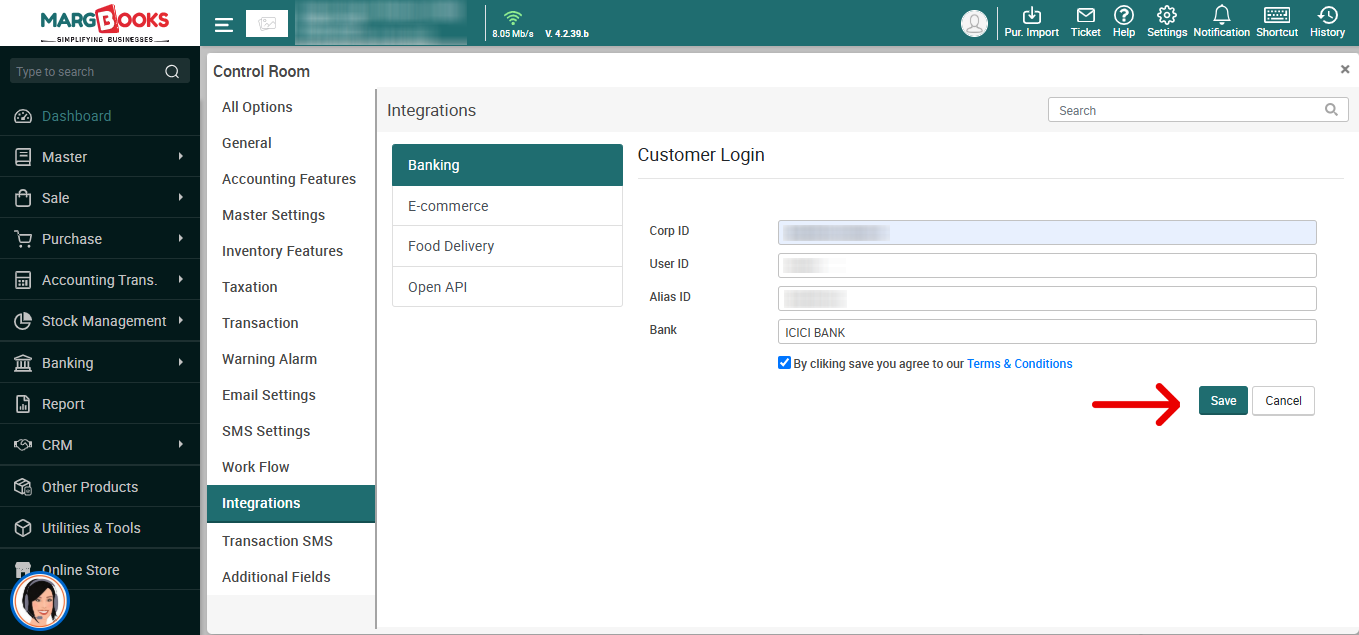Click the Utilities & Tools cube icon
Viewport: 1359px width, 635px height.
click(x=23, y=528)
